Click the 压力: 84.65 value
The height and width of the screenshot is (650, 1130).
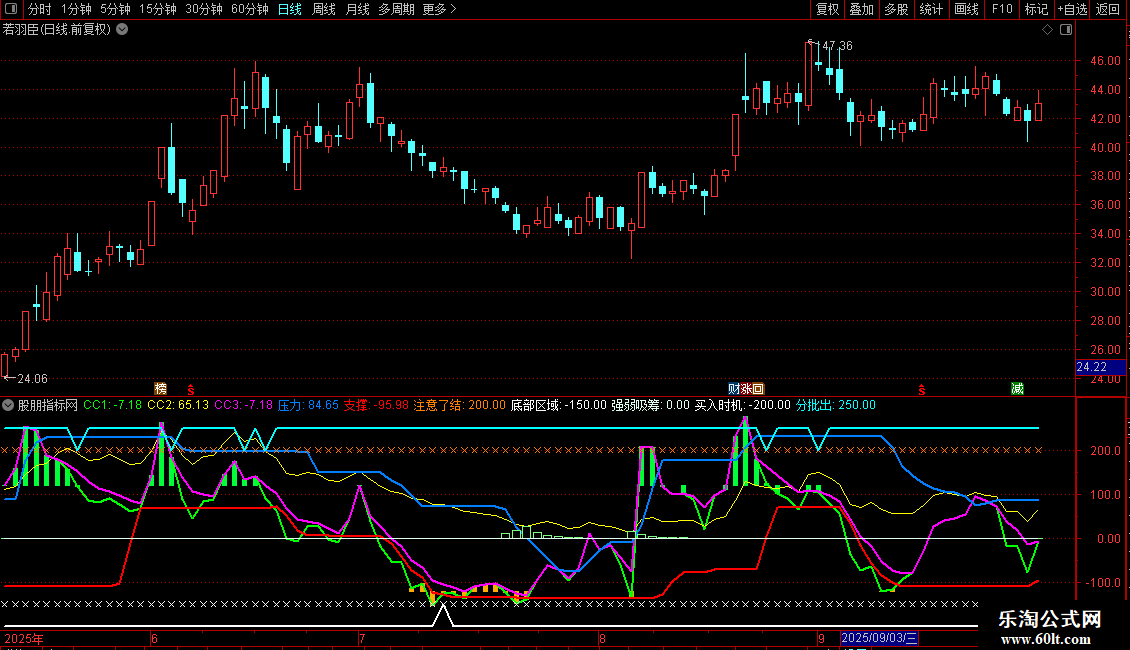click(x=308, y=406)
